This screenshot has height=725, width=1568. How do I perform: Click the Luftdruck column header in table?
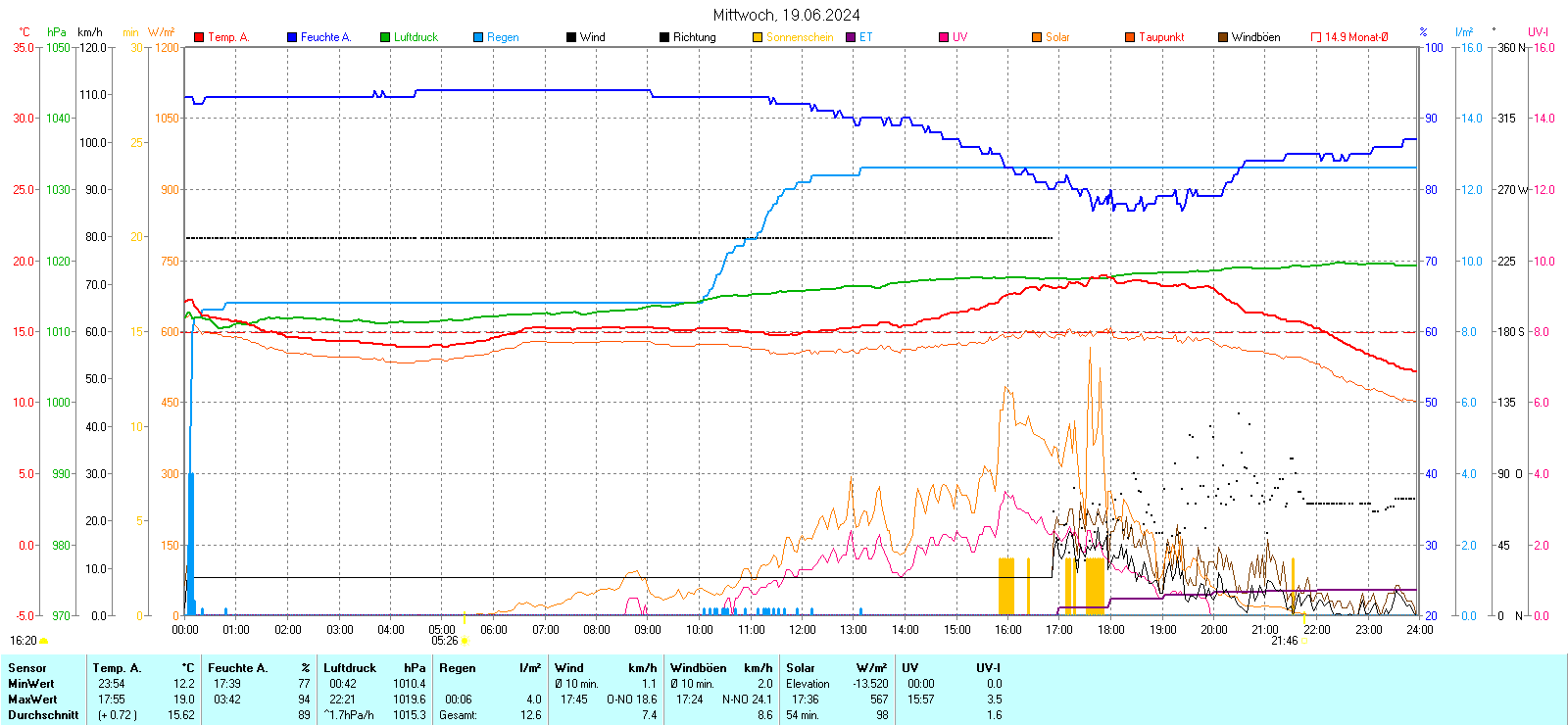coord(350,668)
